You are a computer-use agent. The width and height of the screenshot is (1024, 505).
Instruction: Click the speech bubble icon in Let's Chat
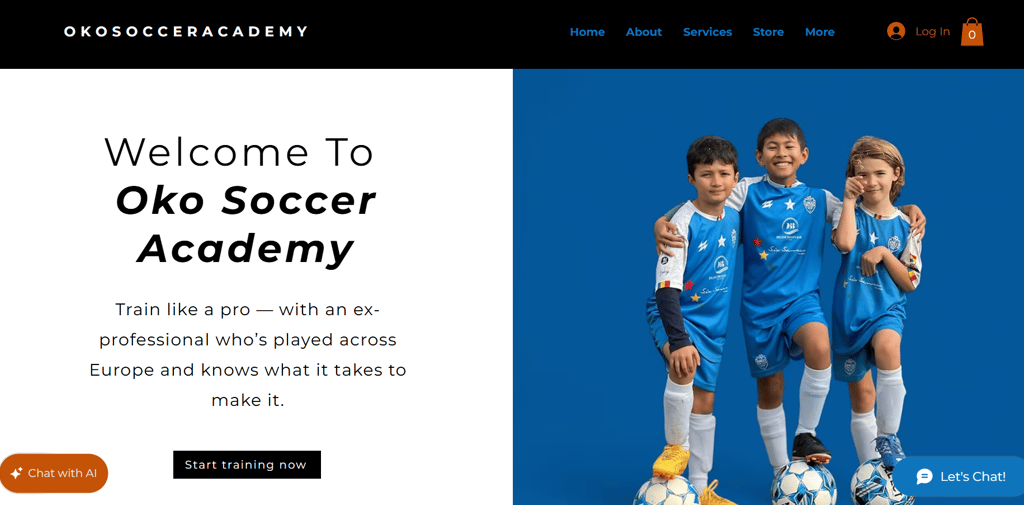tap(925, 477)
